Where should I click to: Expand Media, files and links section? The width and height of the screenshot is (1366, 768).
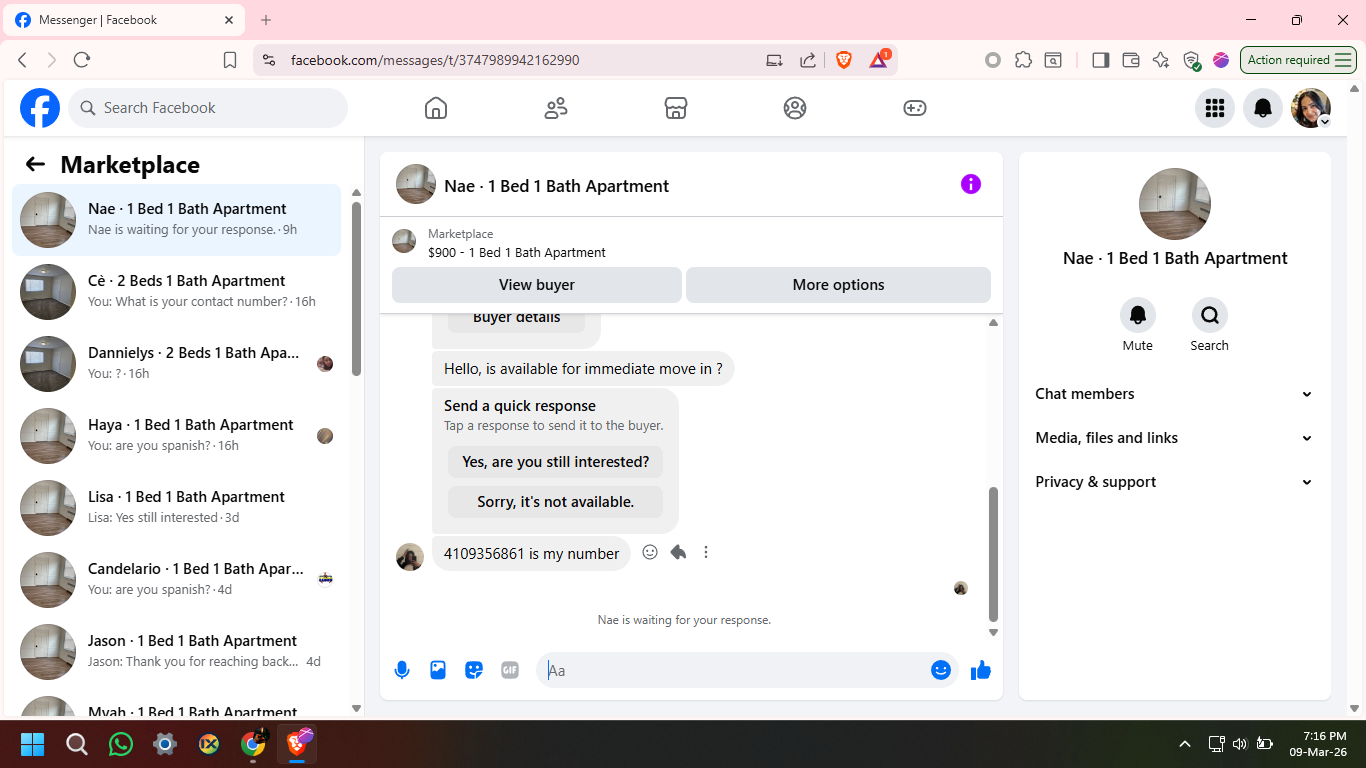click(1174, 438)
